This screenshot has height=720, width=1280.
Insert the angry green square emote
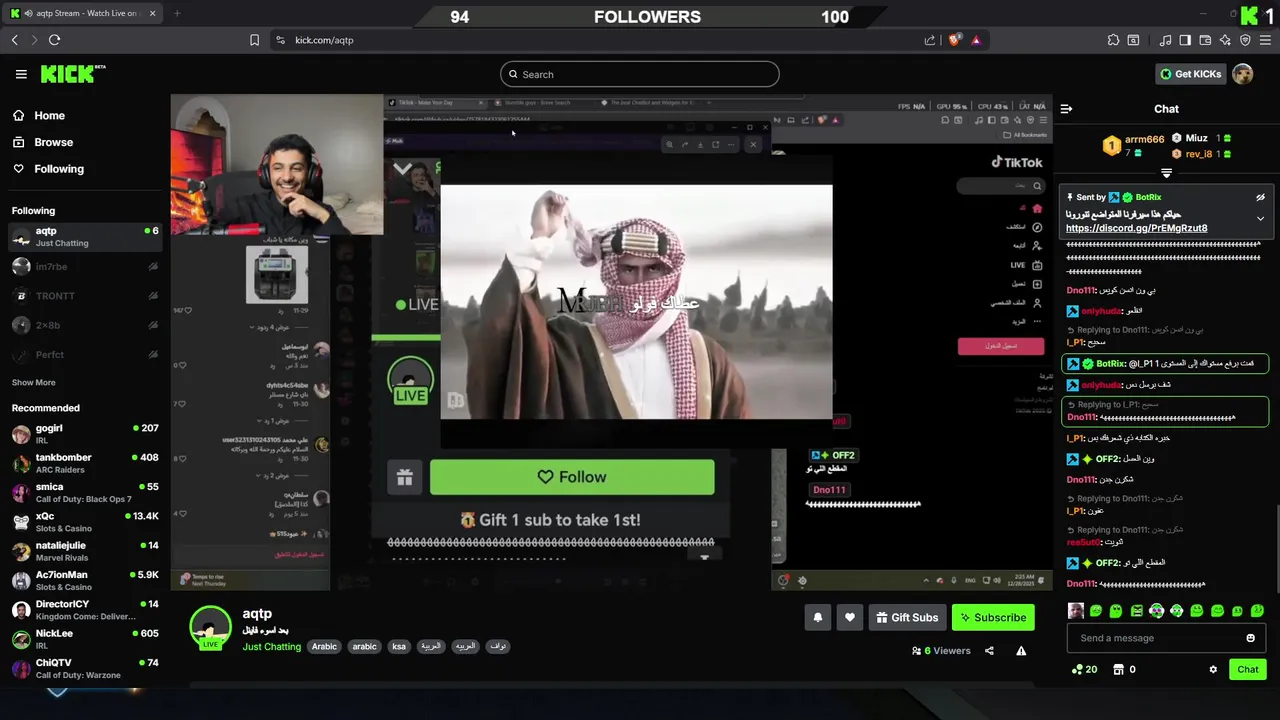point(1136,611)
